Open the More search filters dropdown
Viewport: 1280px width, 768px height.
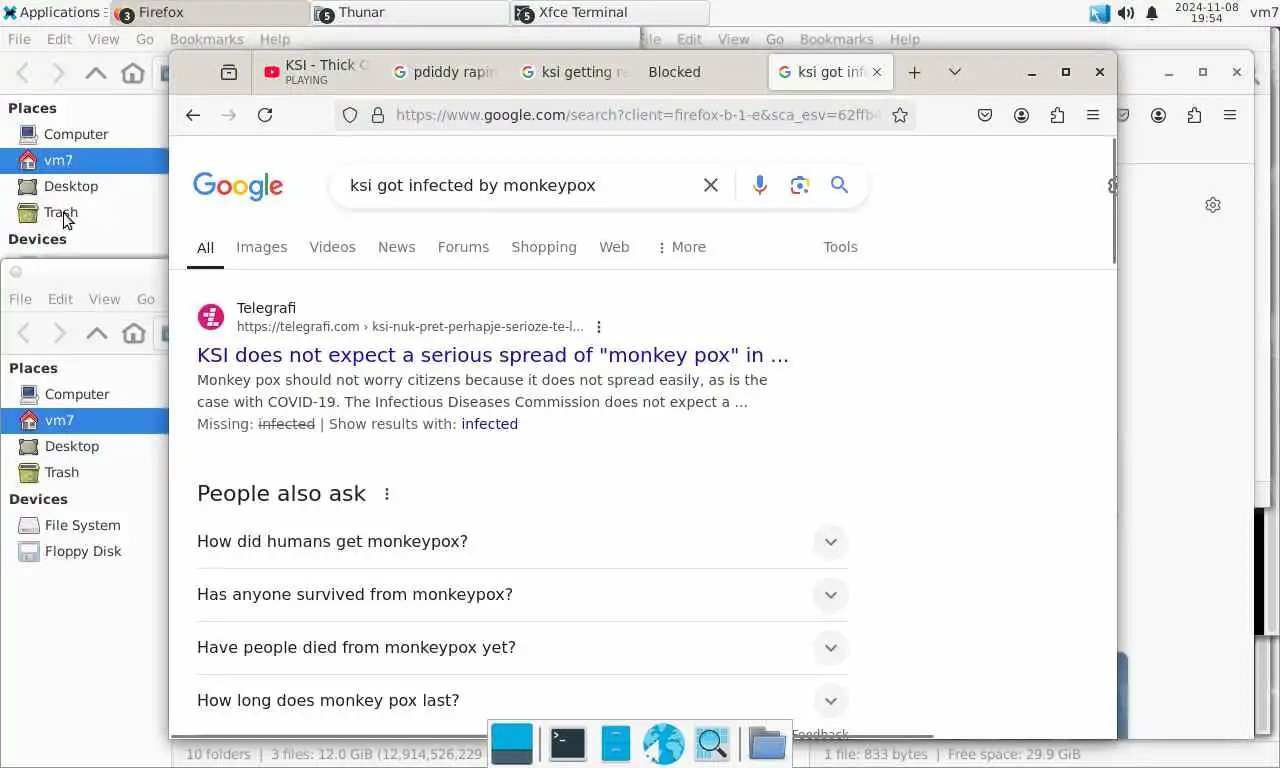(x=682, y=247)
